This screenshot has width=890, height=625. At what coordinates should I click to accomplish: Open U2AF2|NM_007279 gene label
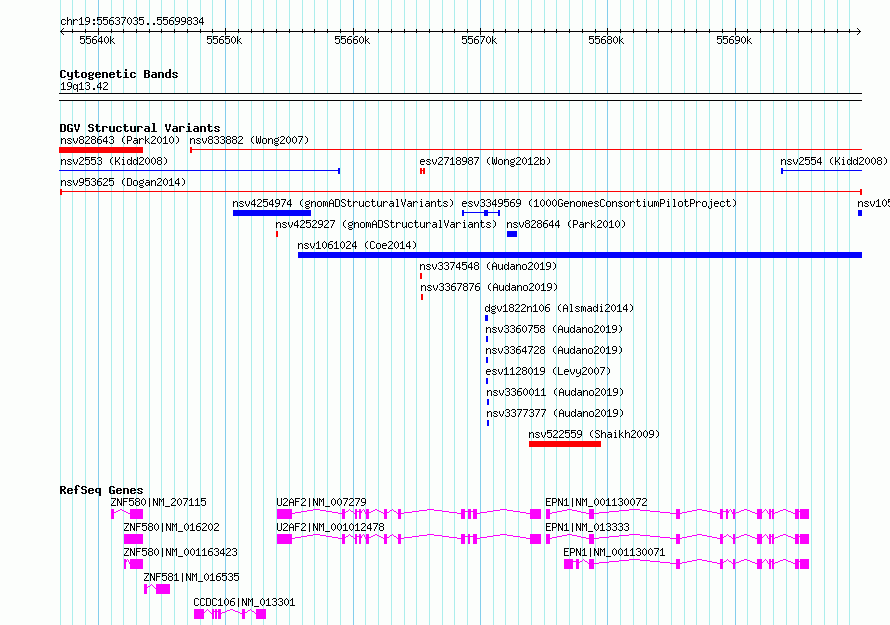(x=321, y=502)
